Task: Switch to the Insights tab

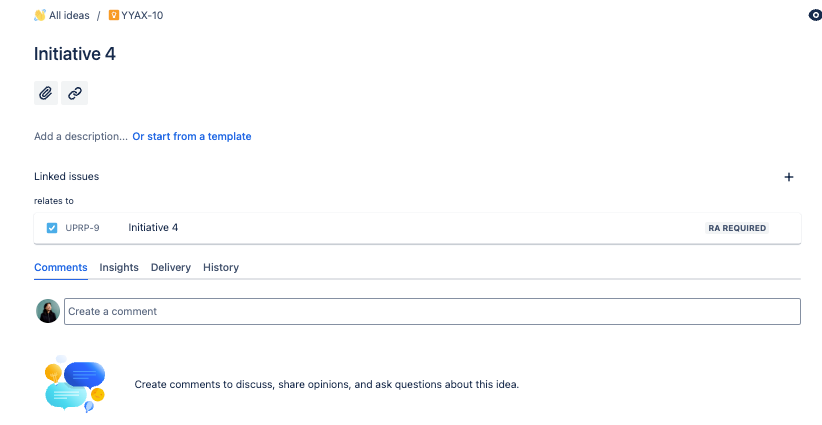Action: (x=119, y=267)
